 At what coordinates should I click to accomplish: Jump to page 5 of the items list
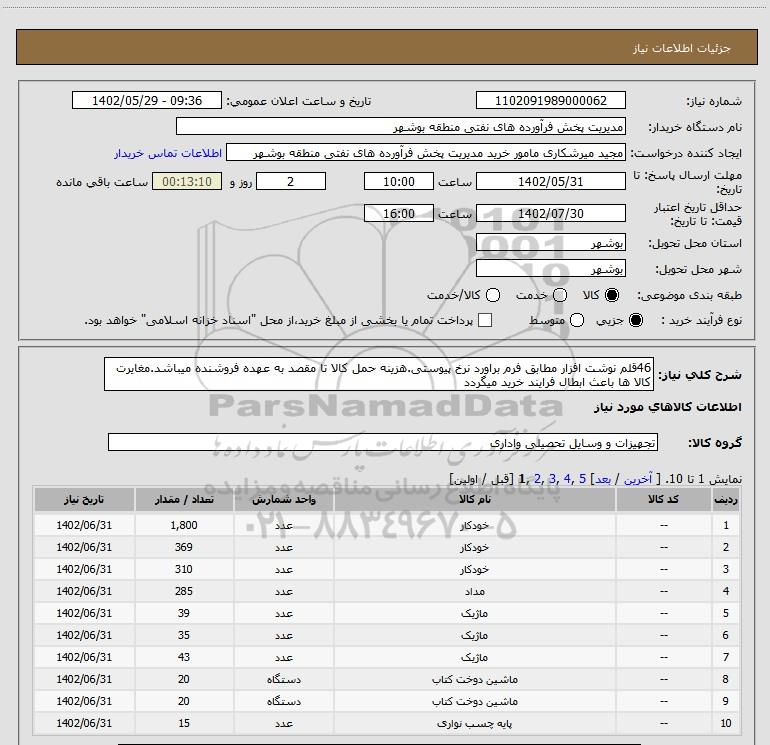click(581, 479)
